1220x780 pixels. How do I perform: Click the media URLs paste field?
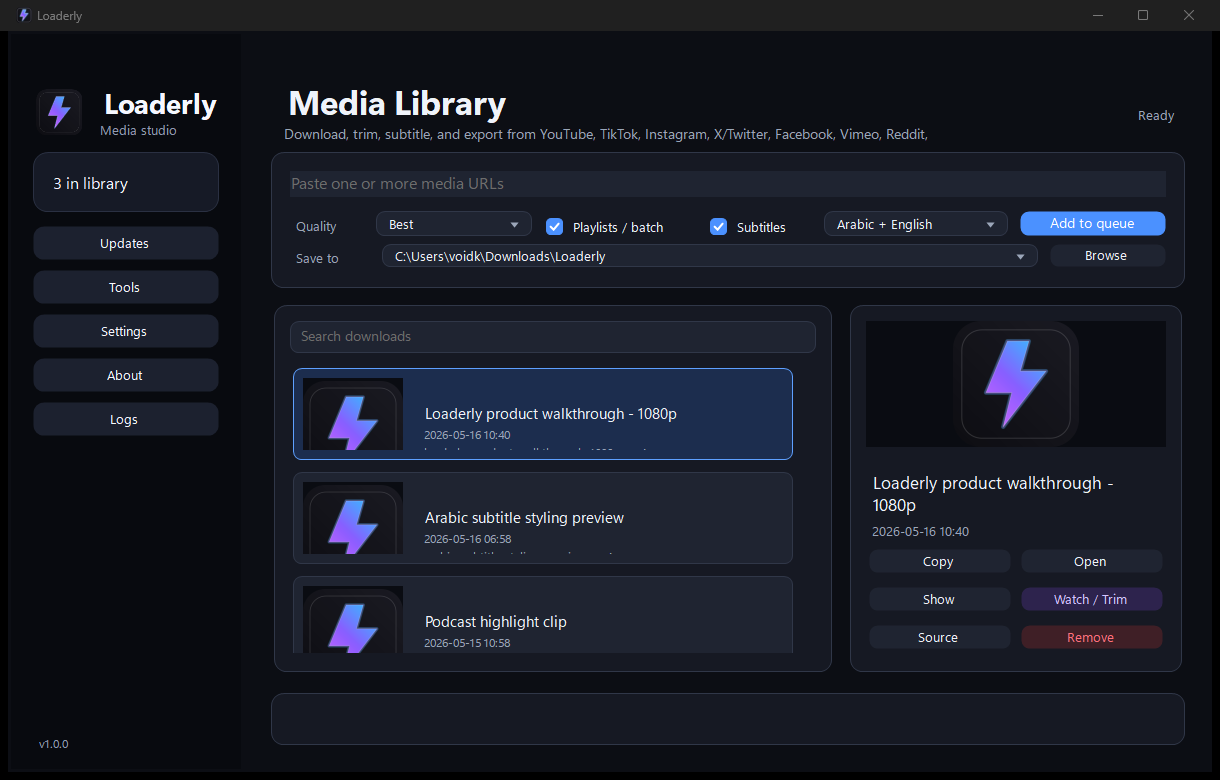click(728, 184)
